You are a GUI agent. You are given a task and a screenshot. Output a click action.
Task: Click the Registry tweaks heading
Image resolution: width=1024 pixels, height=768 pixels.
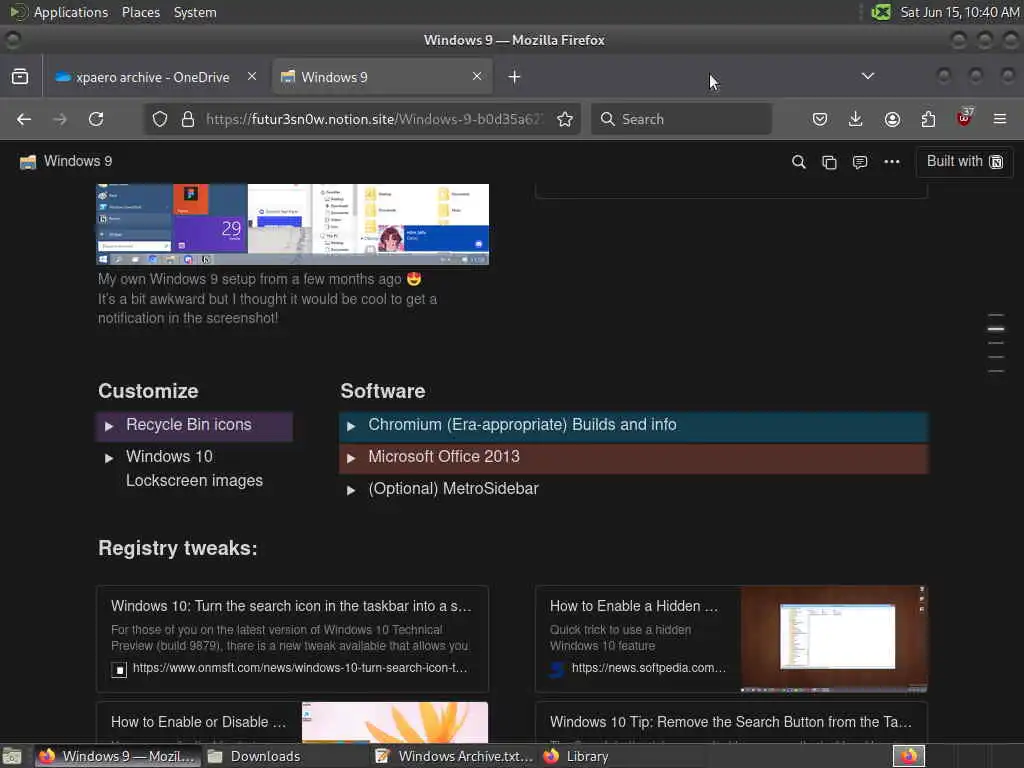[x=178, y=548]
